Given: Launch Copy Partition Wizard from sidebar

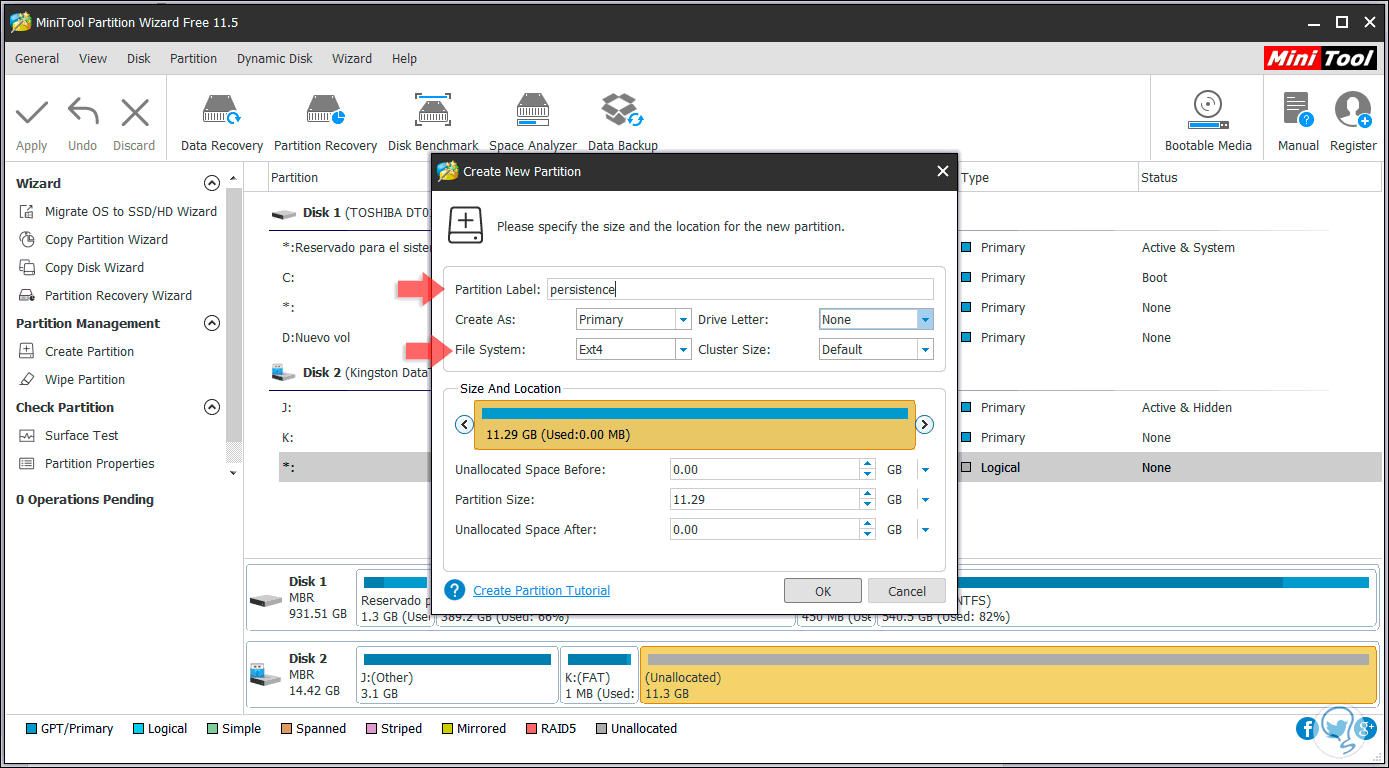Looking at the screenshot, I should 106,239.
